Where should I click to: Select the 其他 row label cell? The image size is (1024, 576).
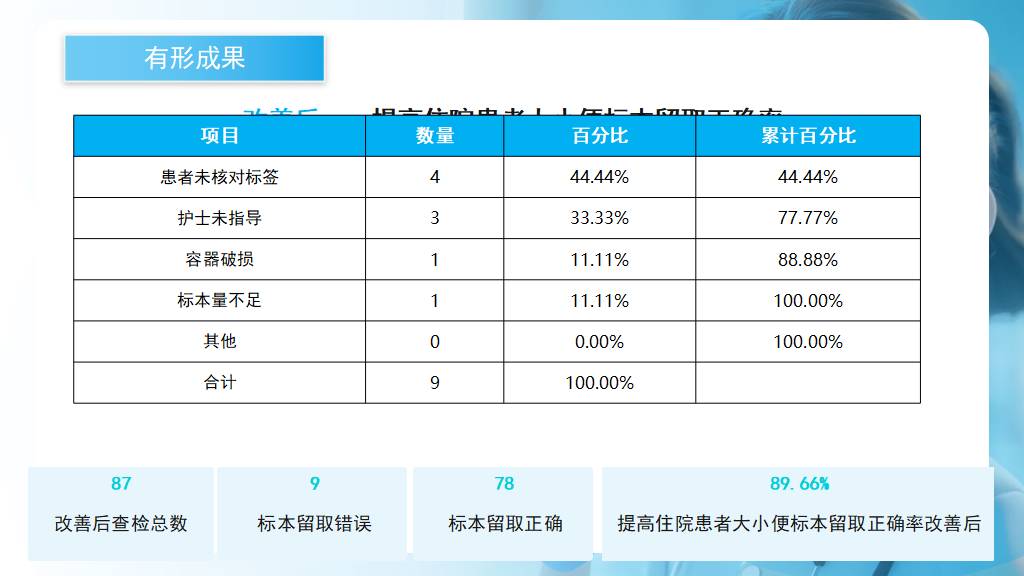coord(219,341)
